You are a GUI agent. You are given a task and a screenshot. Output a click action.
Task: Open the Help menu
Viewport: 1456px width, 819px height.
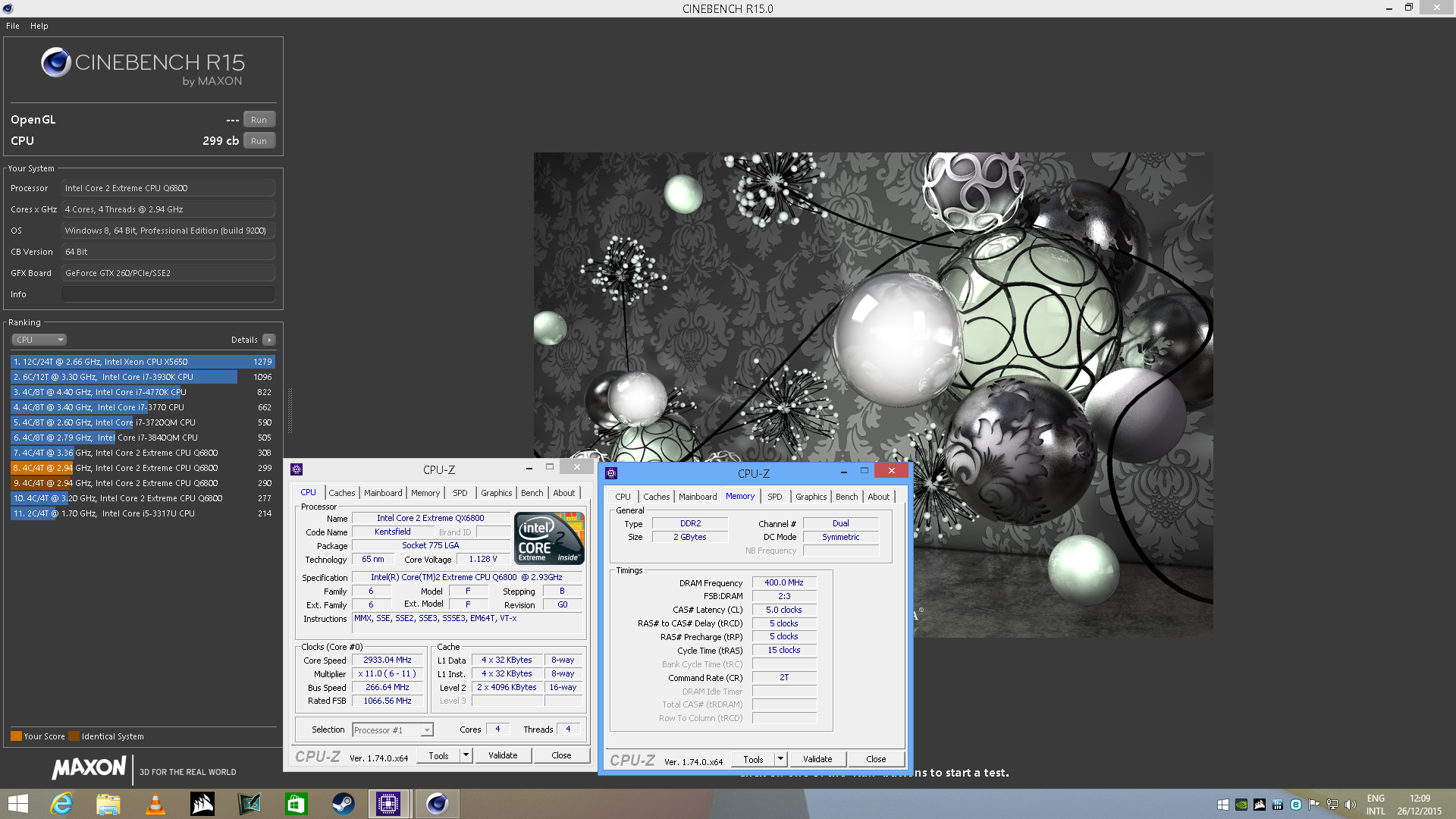point(39,26)
